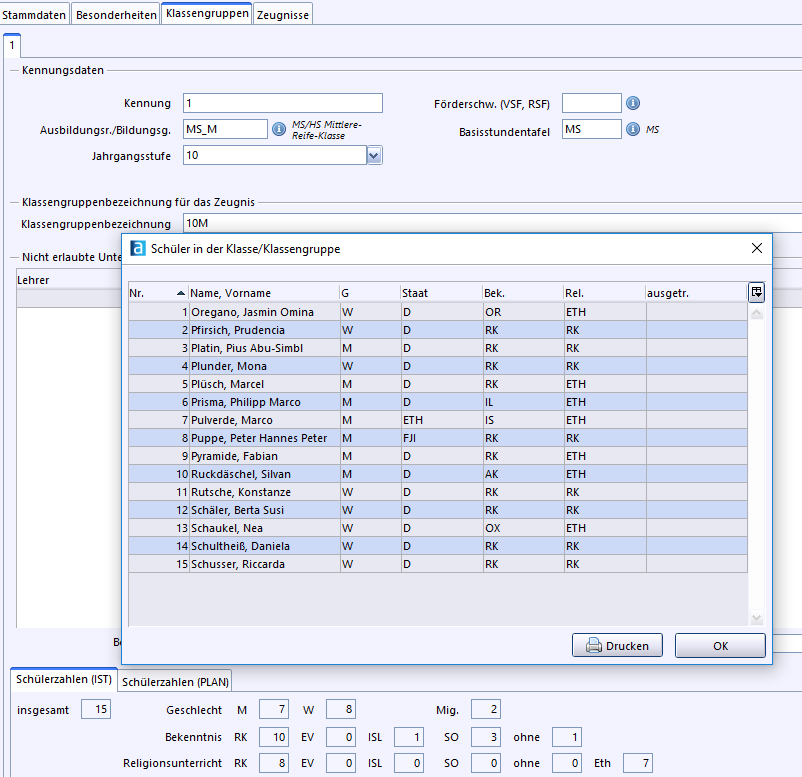Viewport: 802px width, 777px height.
Task: Select row Oregano, Jasmin Omina
Action: (438, 312)
